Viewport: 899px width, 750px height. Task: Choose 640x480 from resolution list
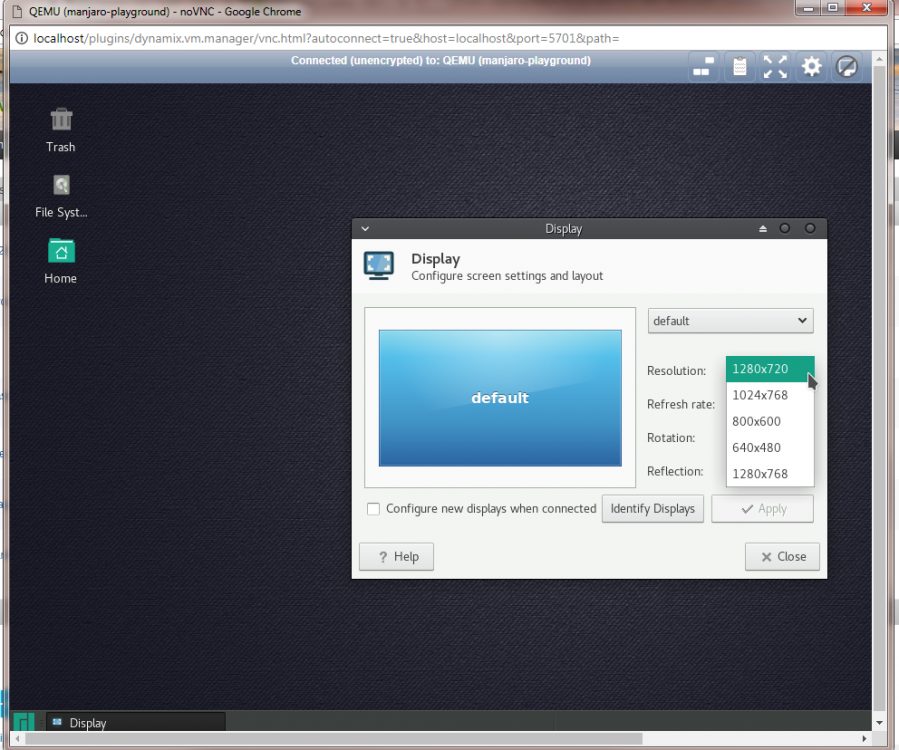[770, 447]
